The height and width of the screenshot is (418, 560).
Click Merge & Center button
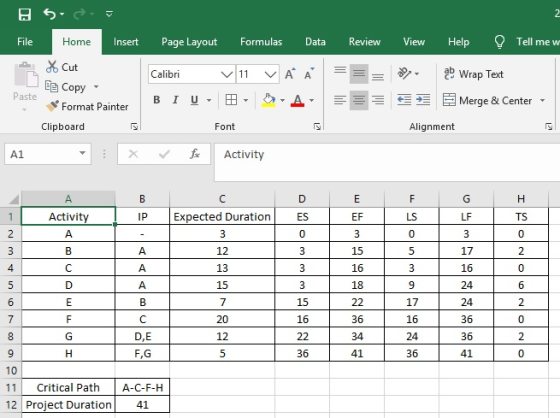tap(488, 100)
